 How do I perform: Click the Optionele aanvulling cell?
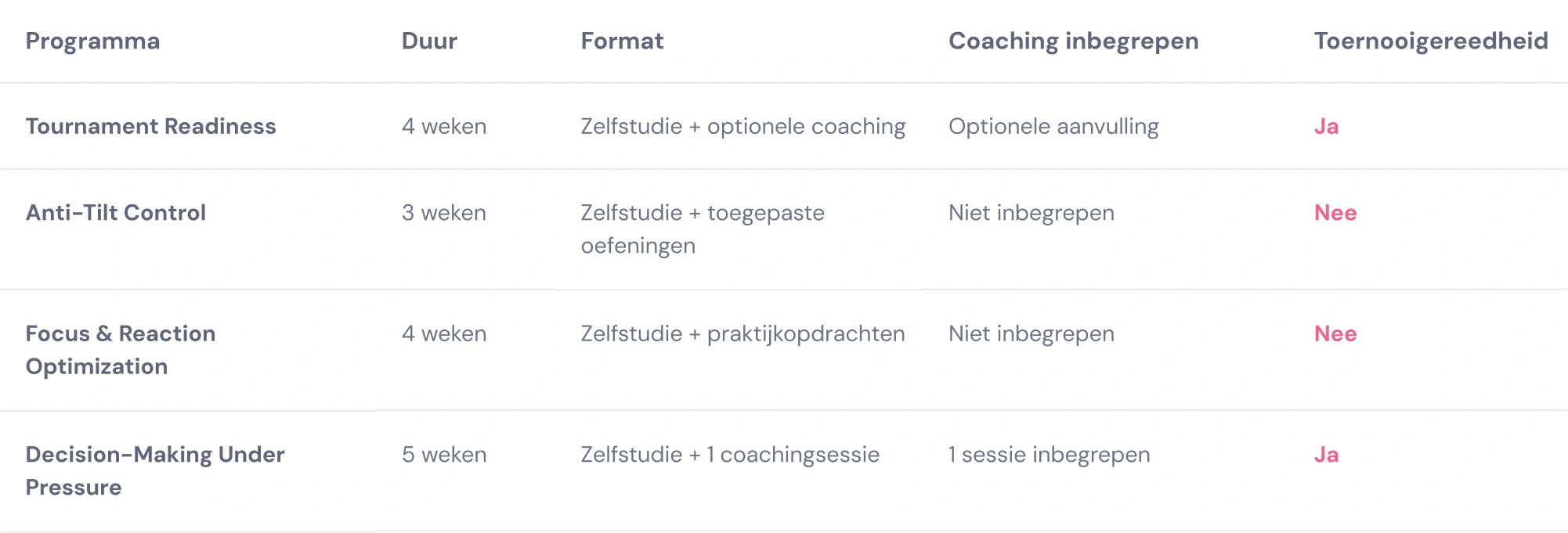point(1053,126)
